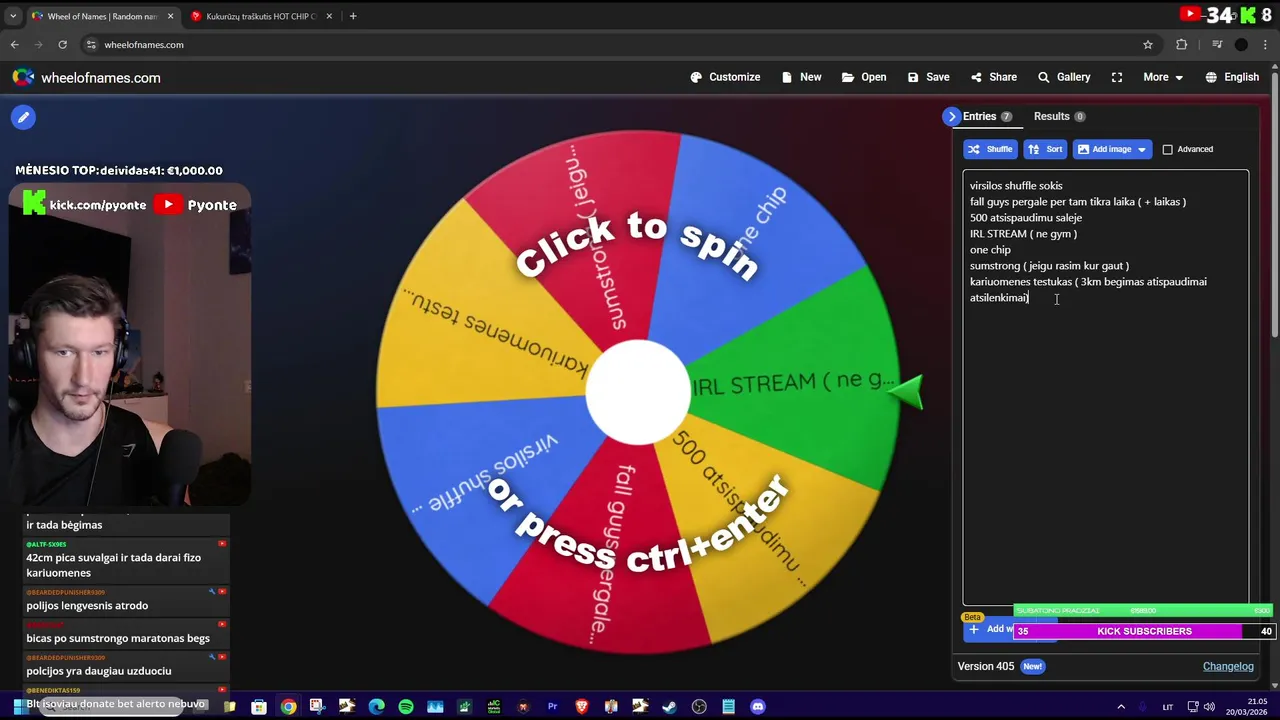
Task: Expand the More dropdown menu
Action: (1163, 77)
